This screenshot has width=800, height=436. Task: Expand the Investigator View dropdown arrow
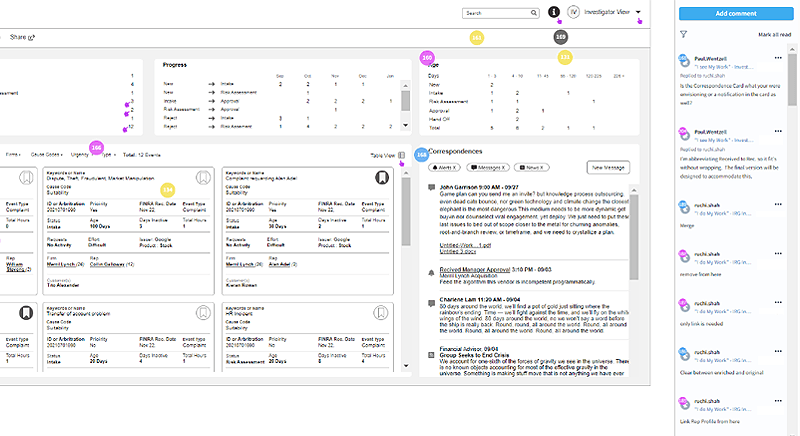tap(638, 12)
